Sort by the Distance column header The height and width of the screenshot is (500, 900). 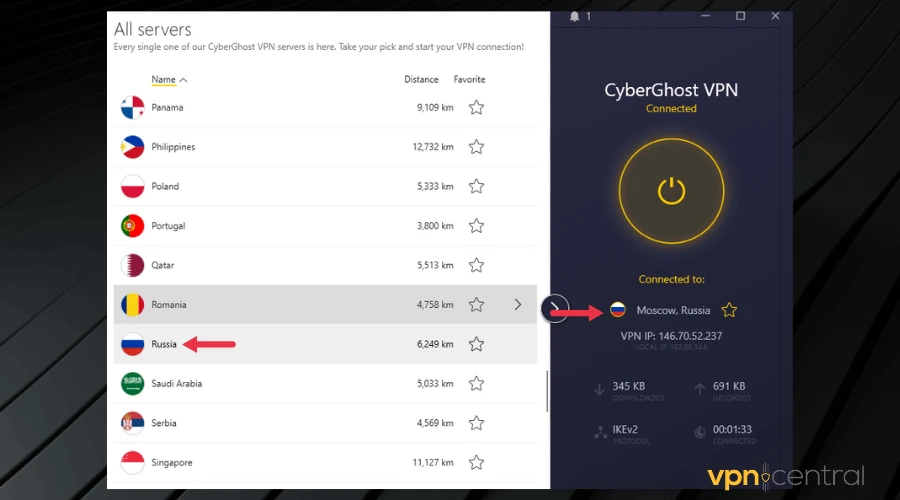pyautogui.click(x=421, y=79)
